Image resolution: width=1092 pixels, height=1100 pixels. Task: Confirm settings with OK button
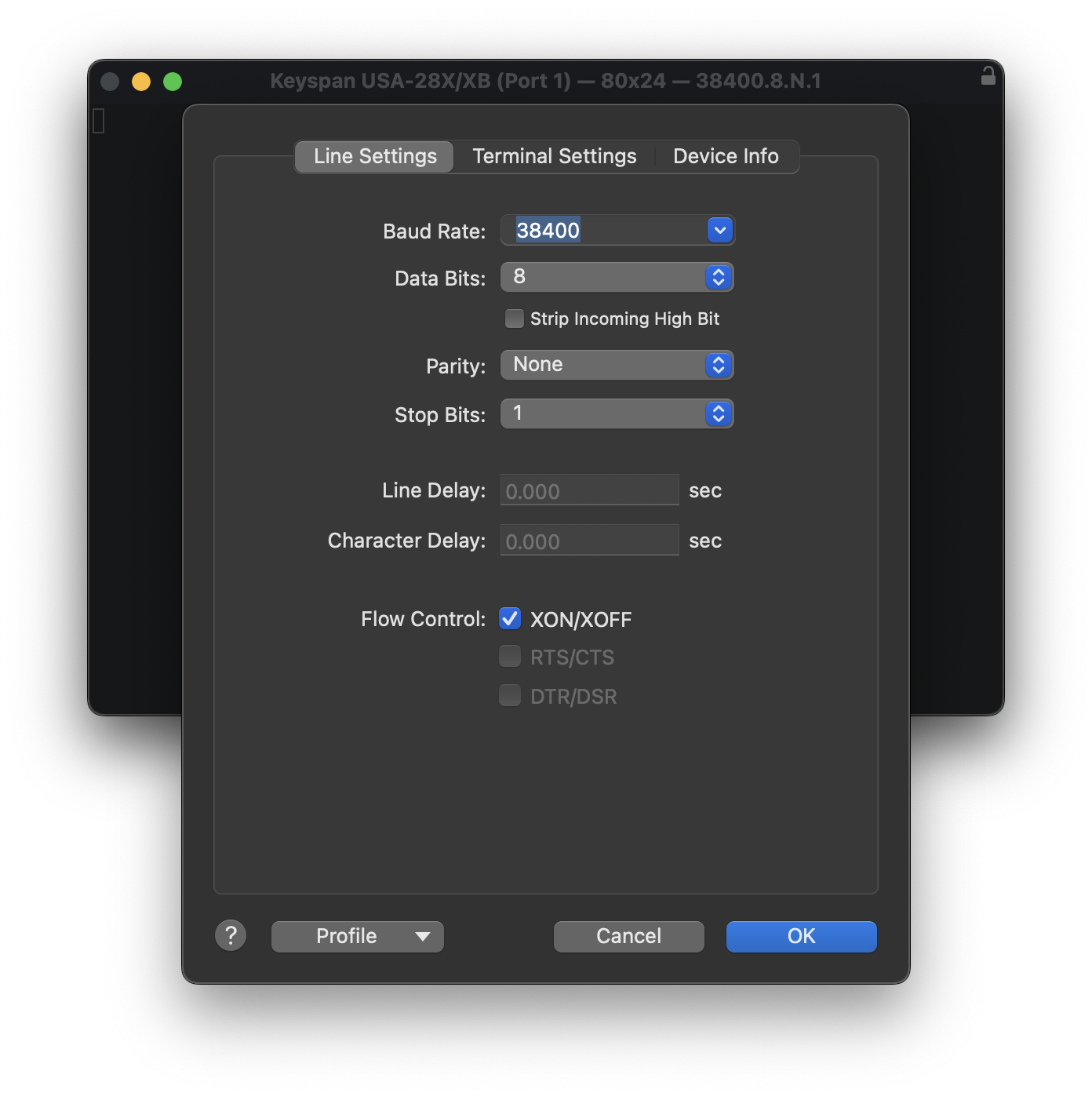point(802,936)
